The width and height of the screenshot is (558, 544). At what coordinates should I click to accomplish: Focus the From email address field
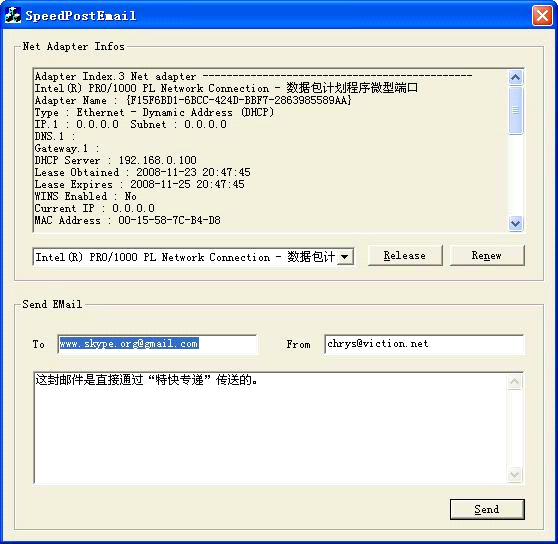tap(424, 344)
